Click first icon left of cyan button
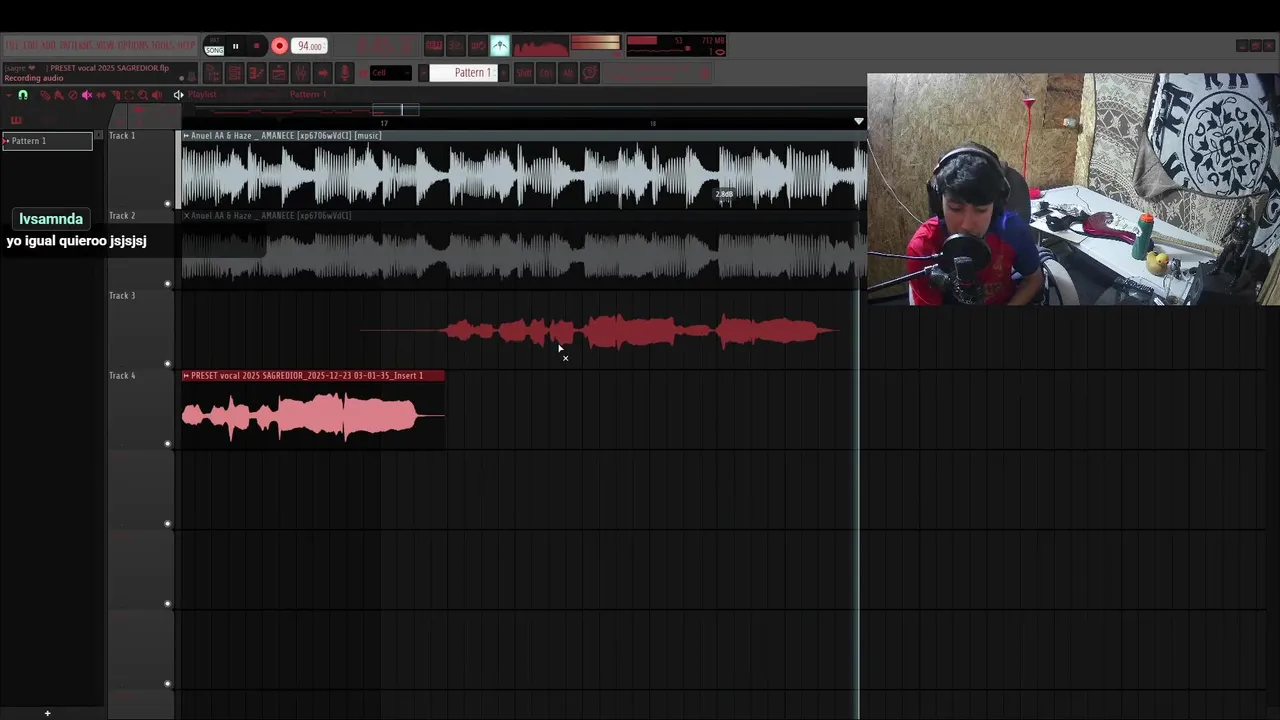1280x720 pixels. pyautogui.click(x=478, y=45)
